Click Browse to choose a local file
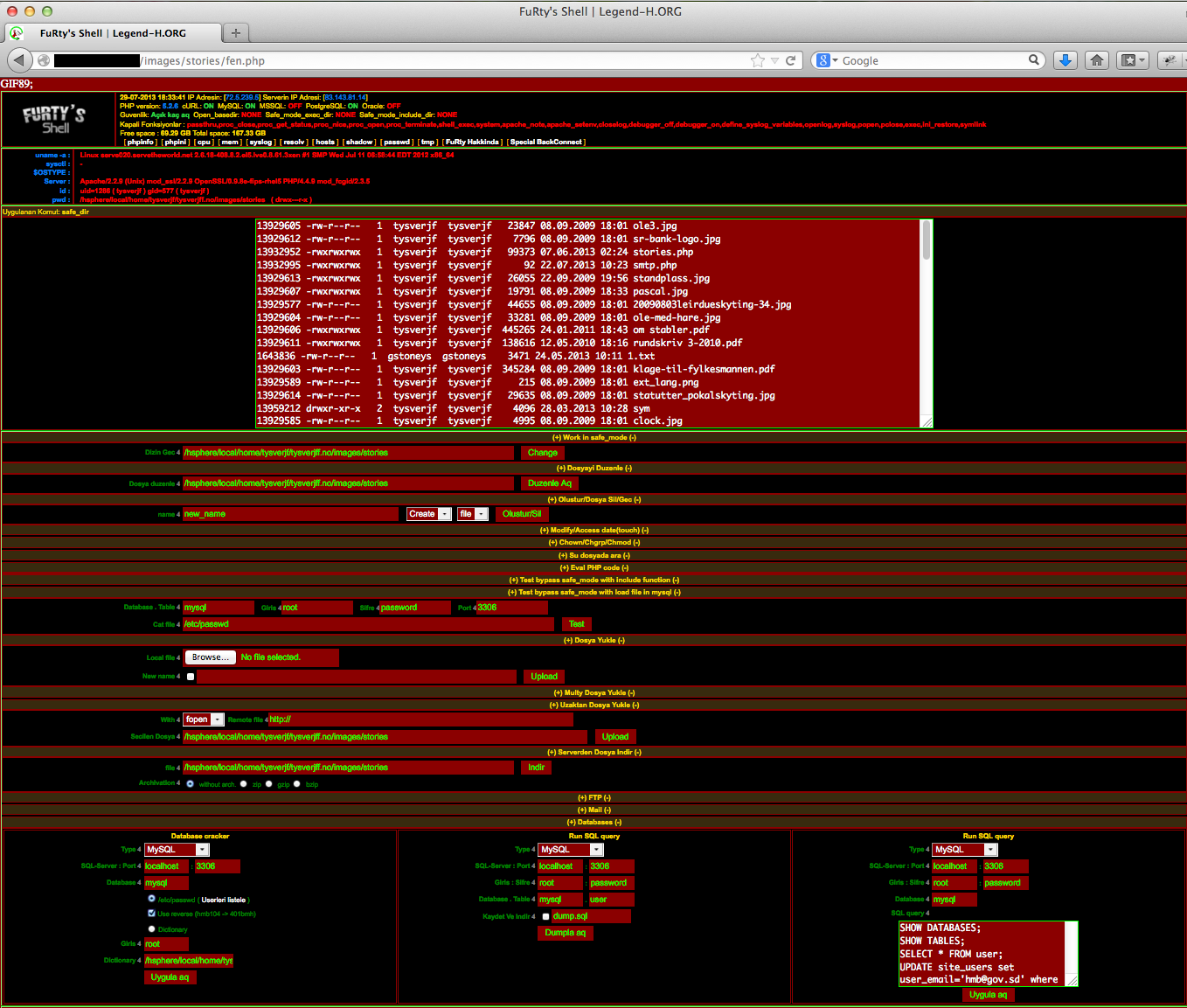The height and width of the screenshot is (1008, 1187). coord(211,657)
